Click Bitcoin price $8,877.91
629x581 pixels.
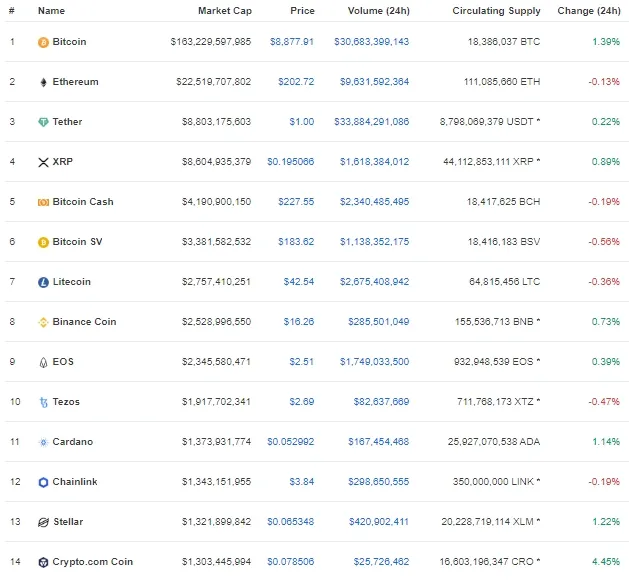[x=292, y=42]
